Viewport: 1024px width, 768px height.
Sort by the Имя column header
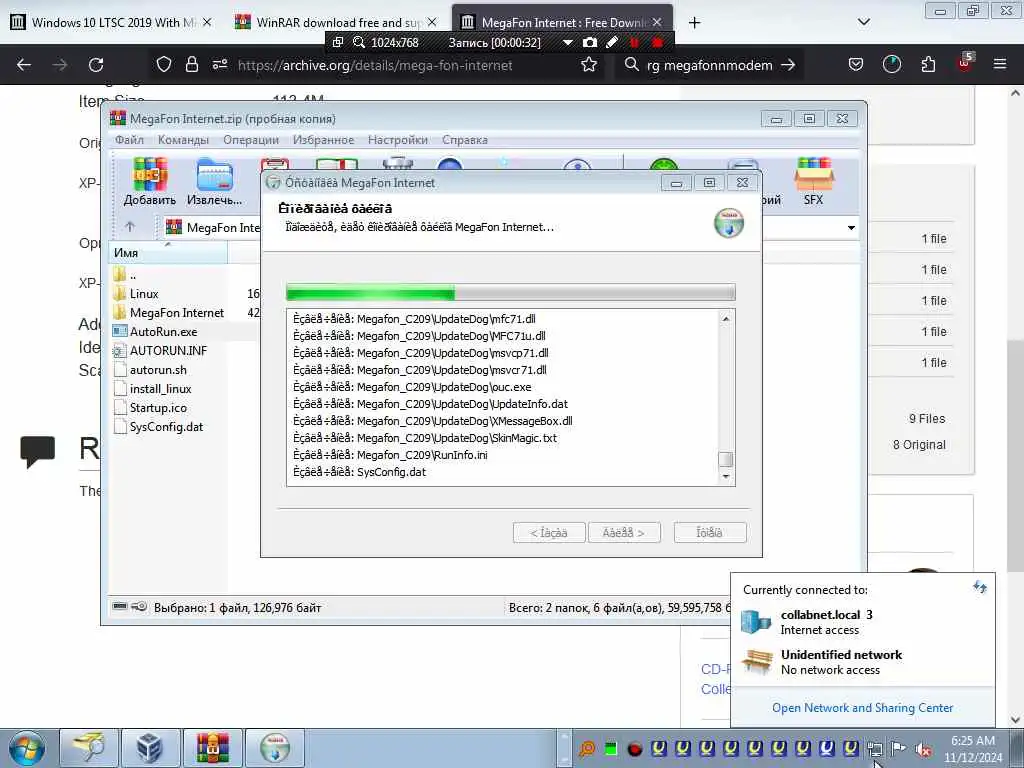point(168,253)
